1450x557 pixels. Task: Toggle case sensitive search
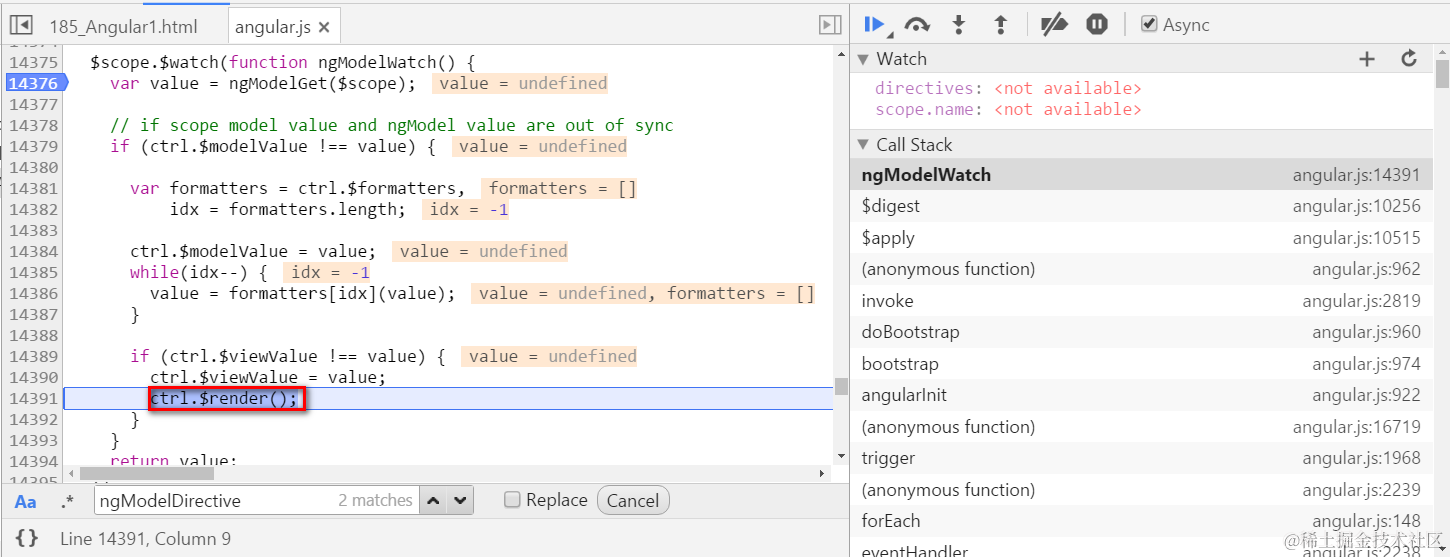pyautogui.click(x=26, y=501)
